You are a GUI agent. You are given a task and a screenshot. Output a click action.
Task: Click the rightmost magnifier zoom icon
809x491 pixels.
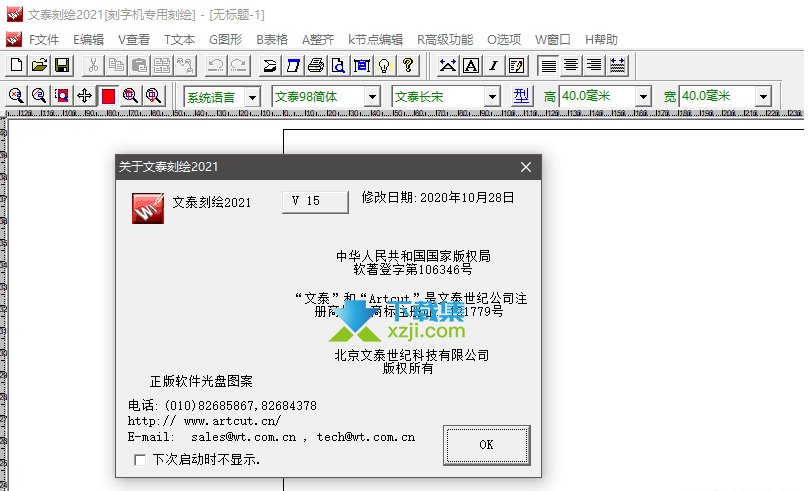click(153, 95)
